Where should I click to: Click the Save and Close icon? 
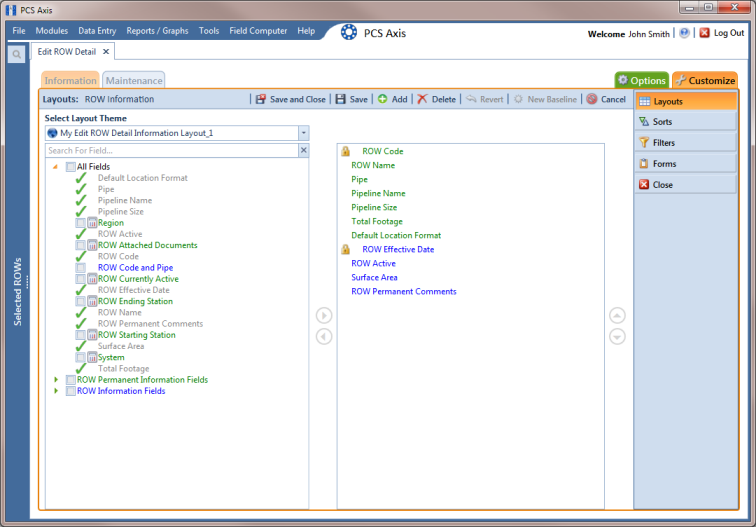coord(261,99)
